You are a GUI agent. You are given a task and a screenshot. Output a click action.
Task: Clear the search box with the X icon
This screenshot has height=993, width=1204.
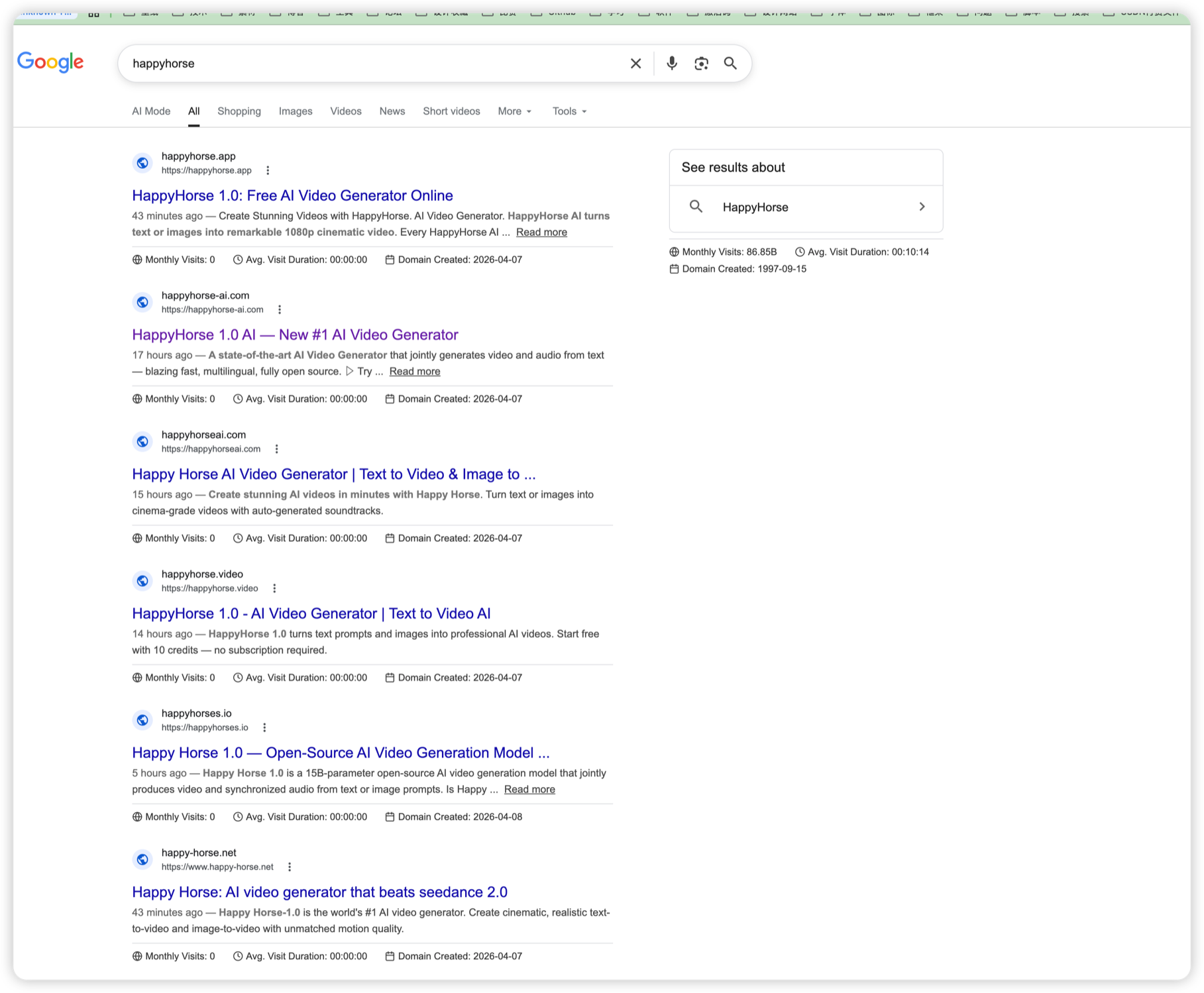click(x=635, y=64)
